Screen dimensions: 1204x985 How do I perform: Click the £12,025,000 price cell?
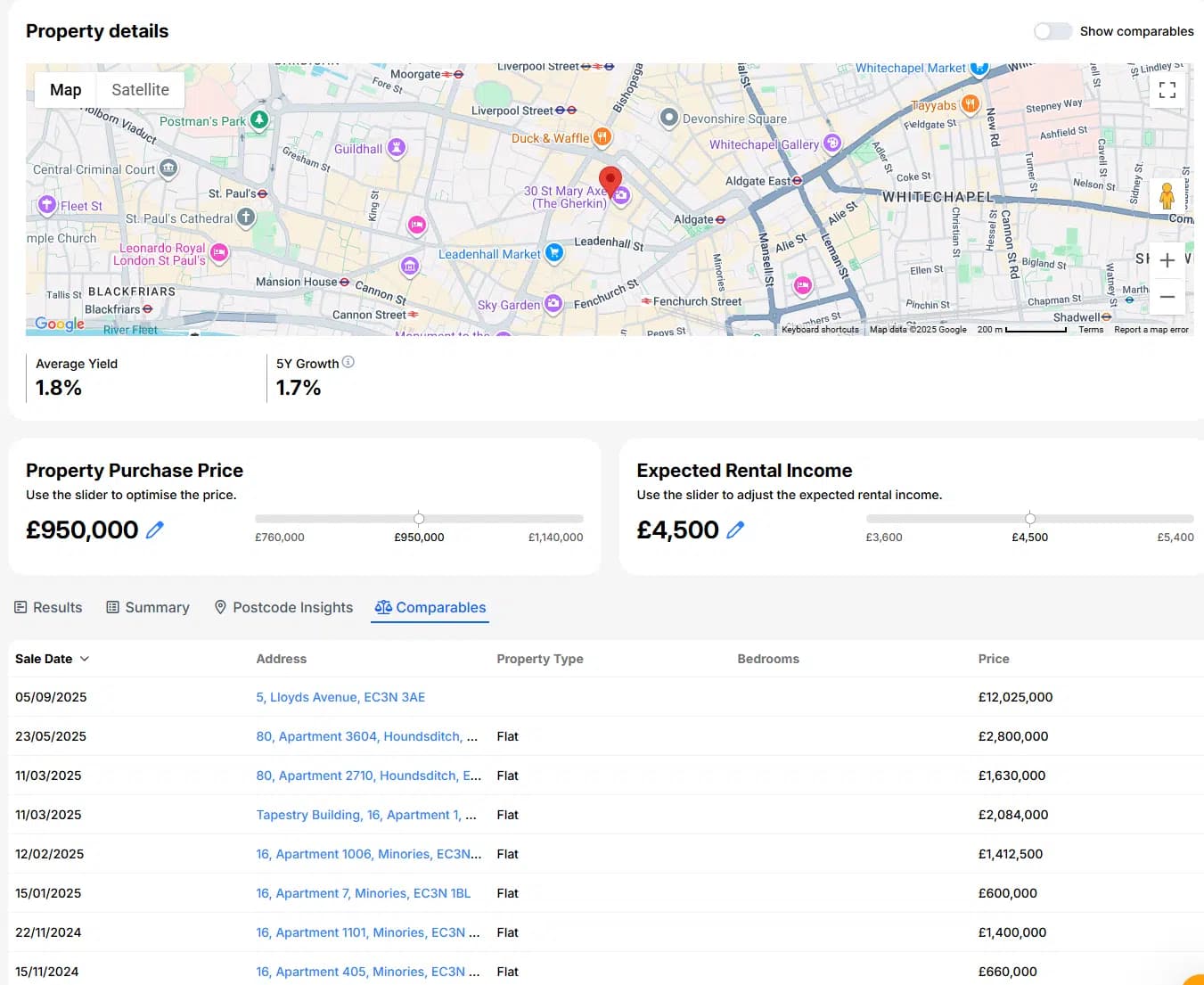click(1015, 697)
